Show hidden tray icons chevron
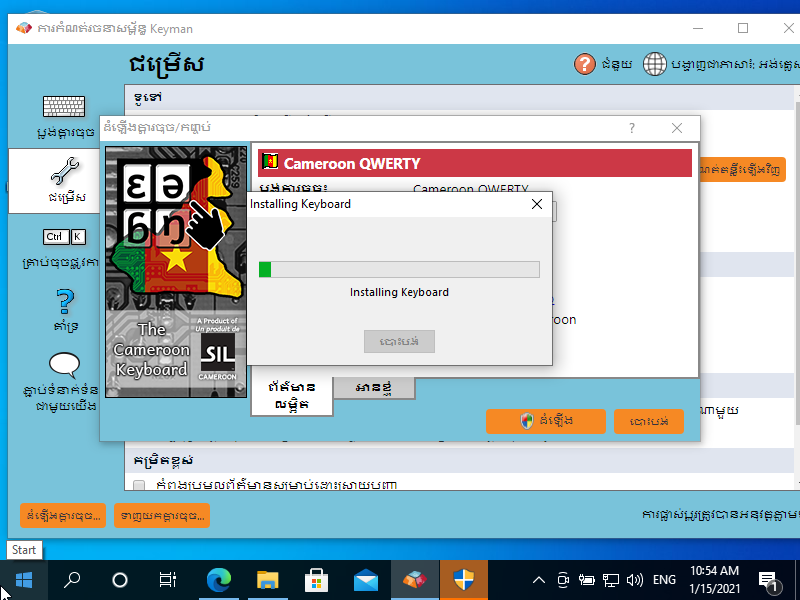This screenshot has width=800, height=600. coord(539,580)
